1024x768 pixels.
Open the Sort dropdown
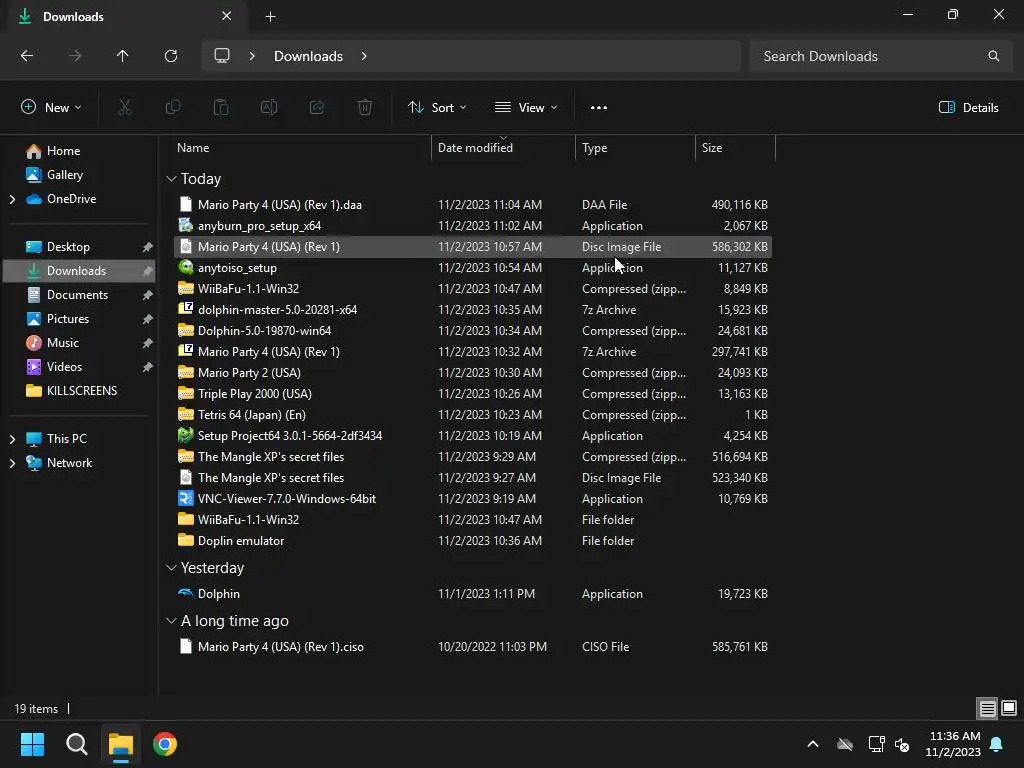[x=437, y=108]
